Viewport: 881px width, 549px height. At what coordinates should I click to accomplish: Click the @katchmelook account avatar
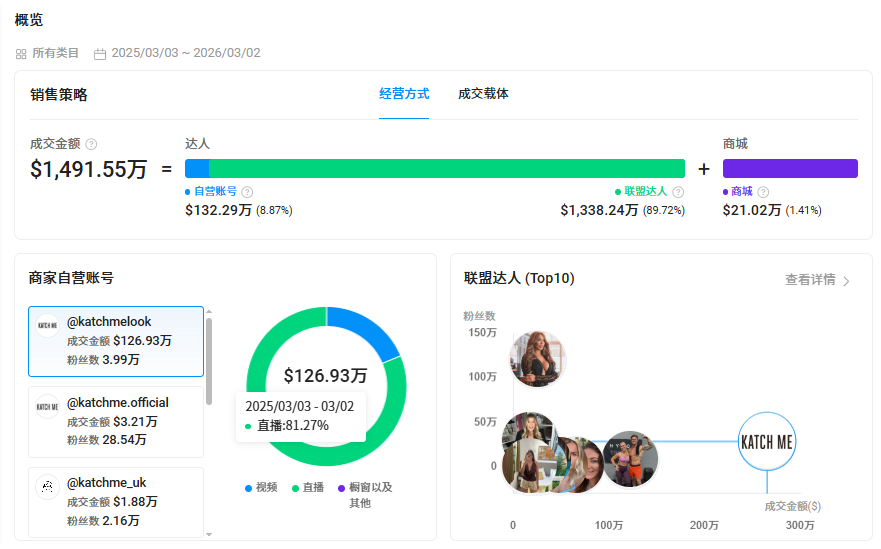[x=48, y=324]
